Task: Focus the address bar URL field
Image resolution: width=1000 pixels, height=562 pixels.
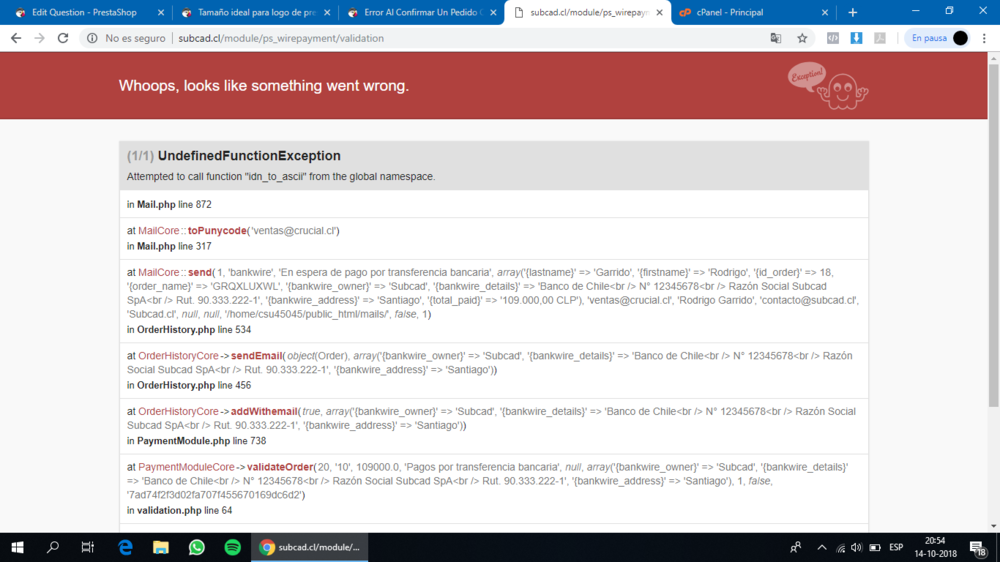Action: tap(281, 38)
